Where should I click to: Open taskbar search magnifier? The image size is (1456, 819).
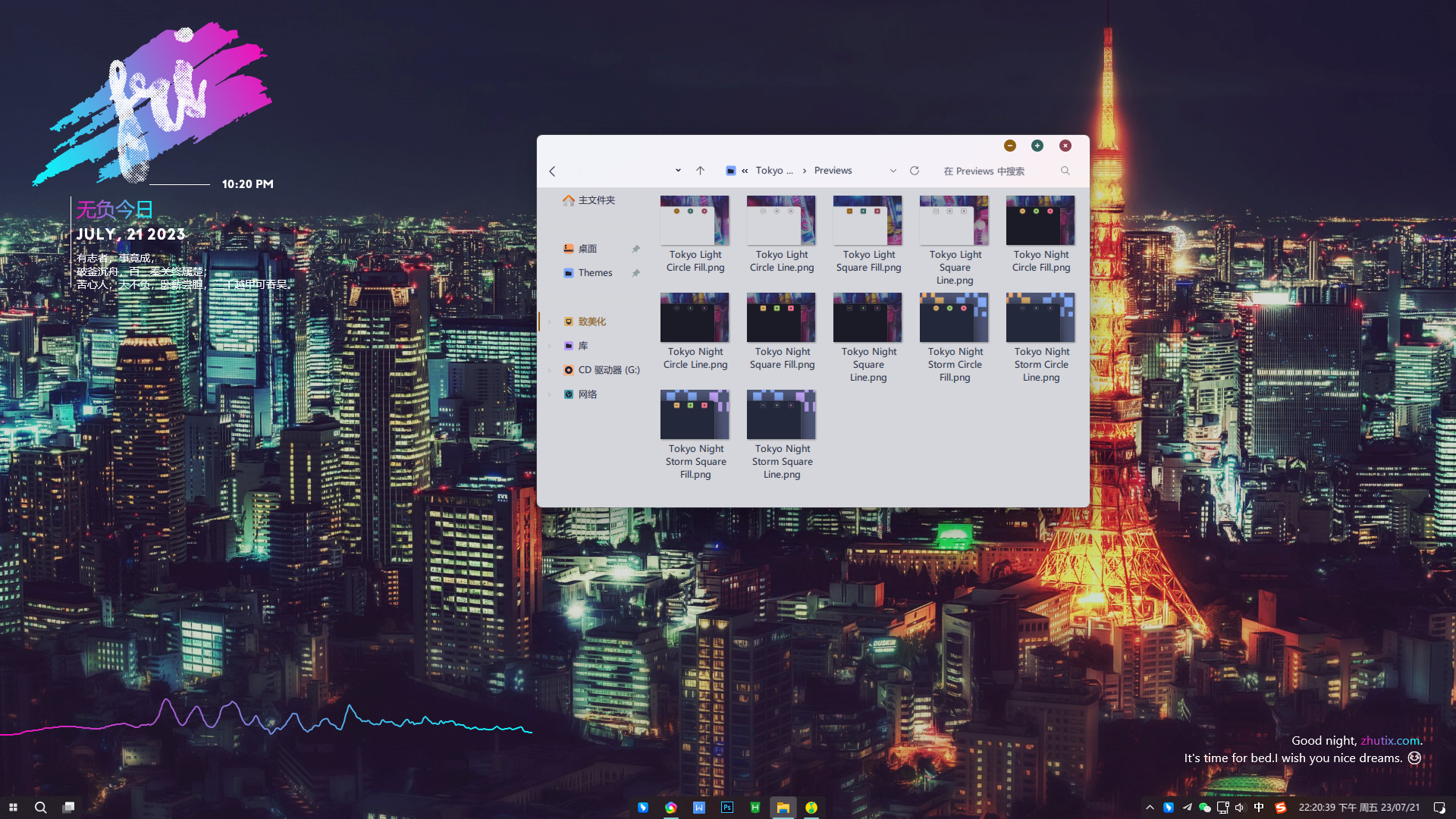41,808
